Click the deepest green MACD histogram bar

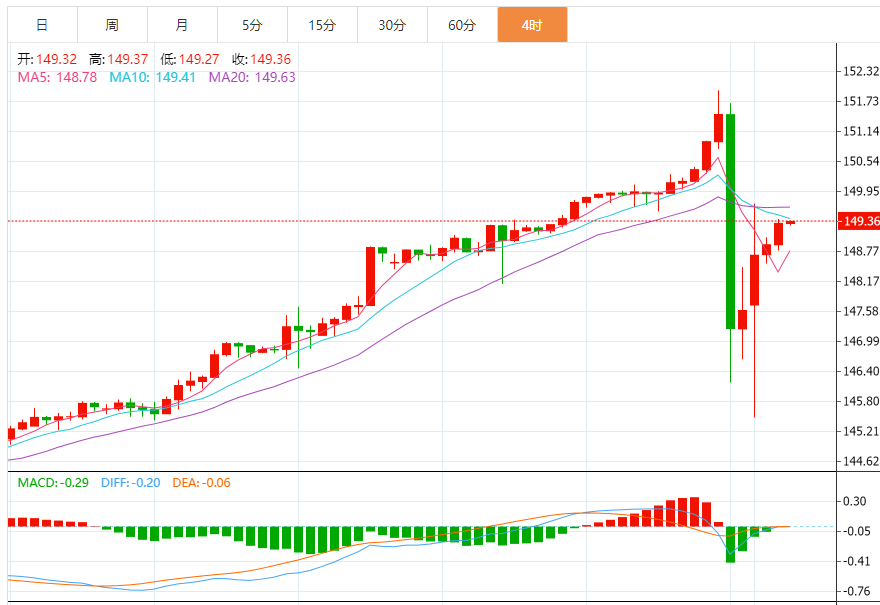tap(730, 544)
